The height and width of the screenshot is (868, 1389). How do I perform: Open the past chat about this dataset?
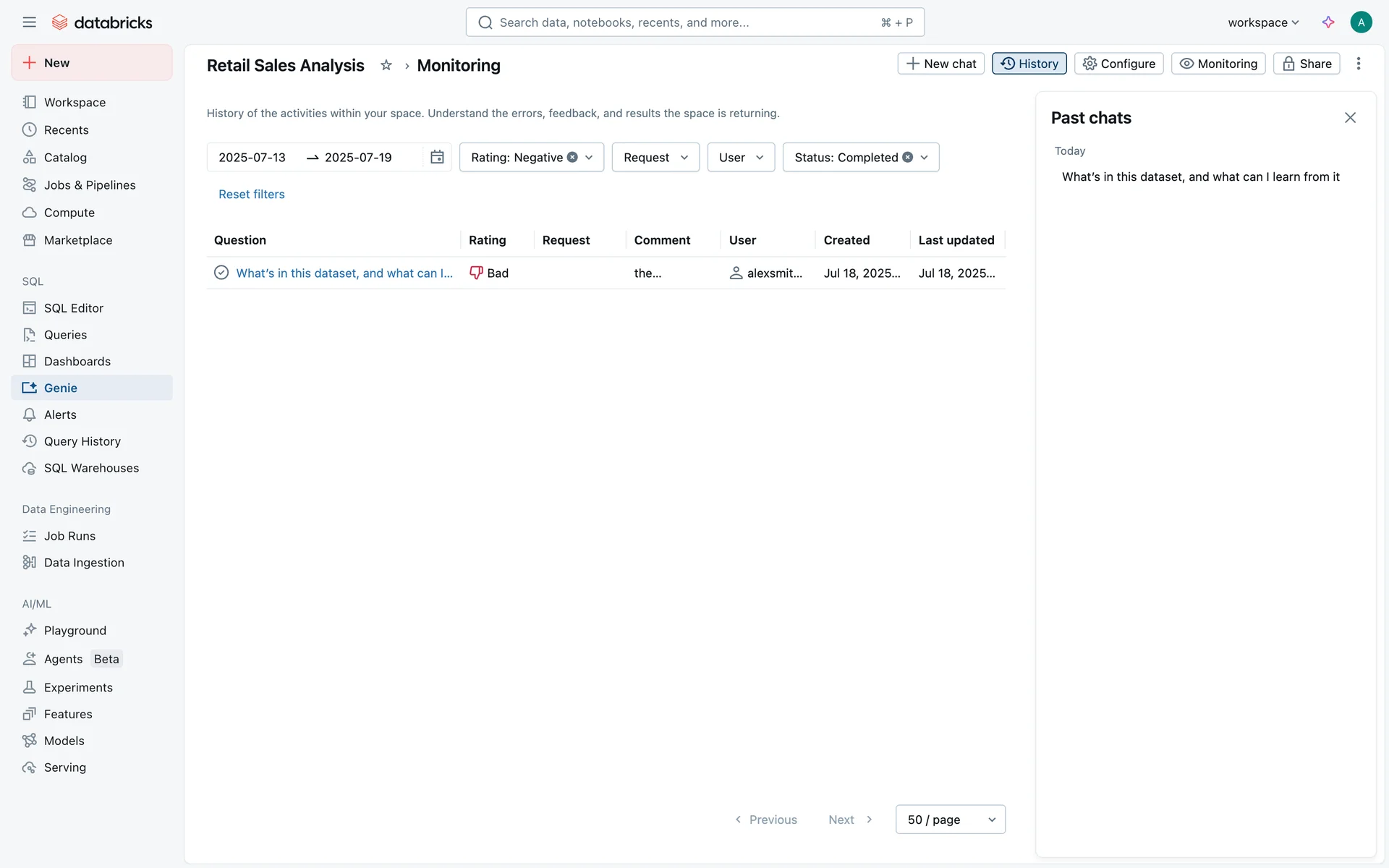pyautogui.click(x=1200, y=176)
